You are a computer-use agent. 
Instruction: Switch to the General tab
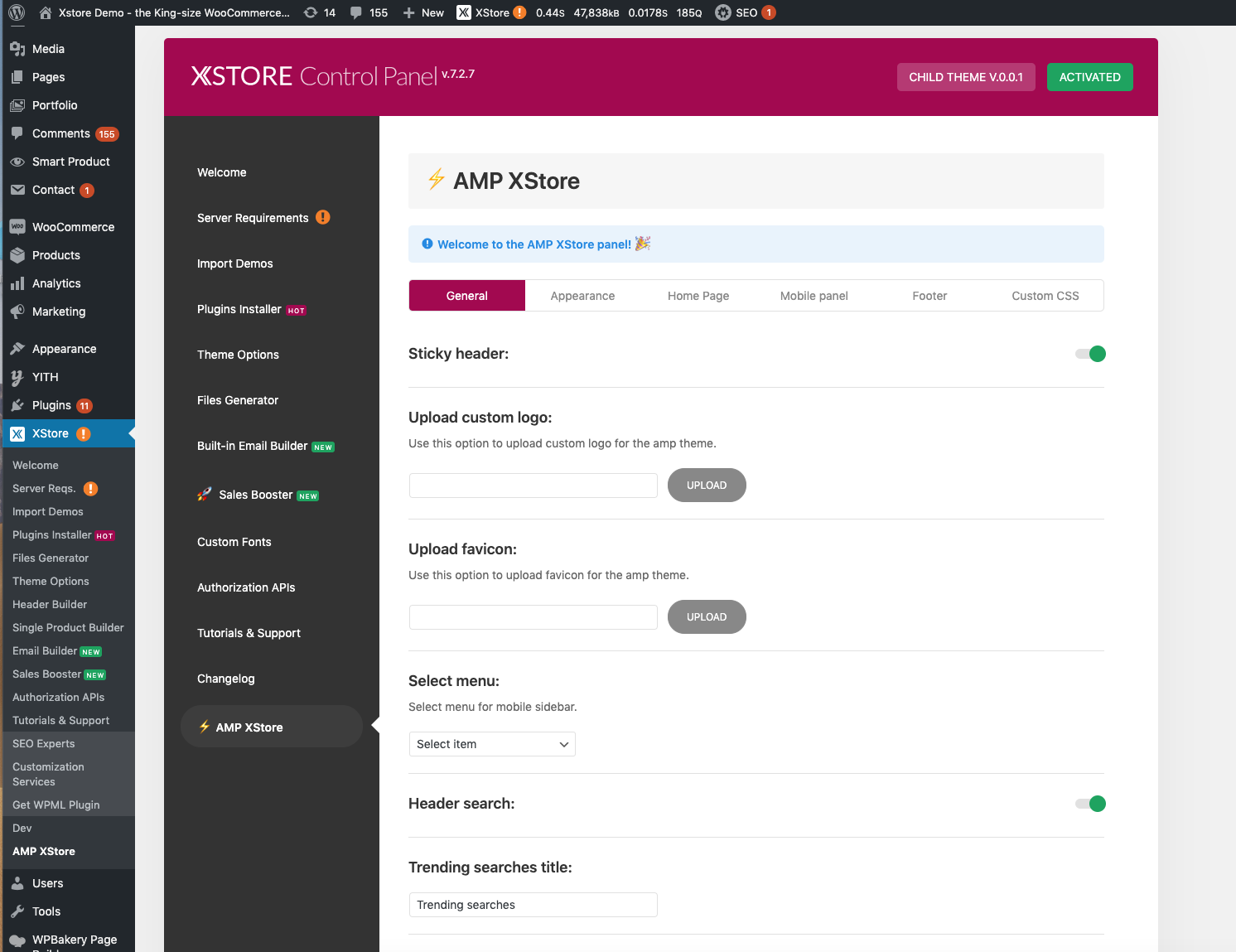pos(467,296)
